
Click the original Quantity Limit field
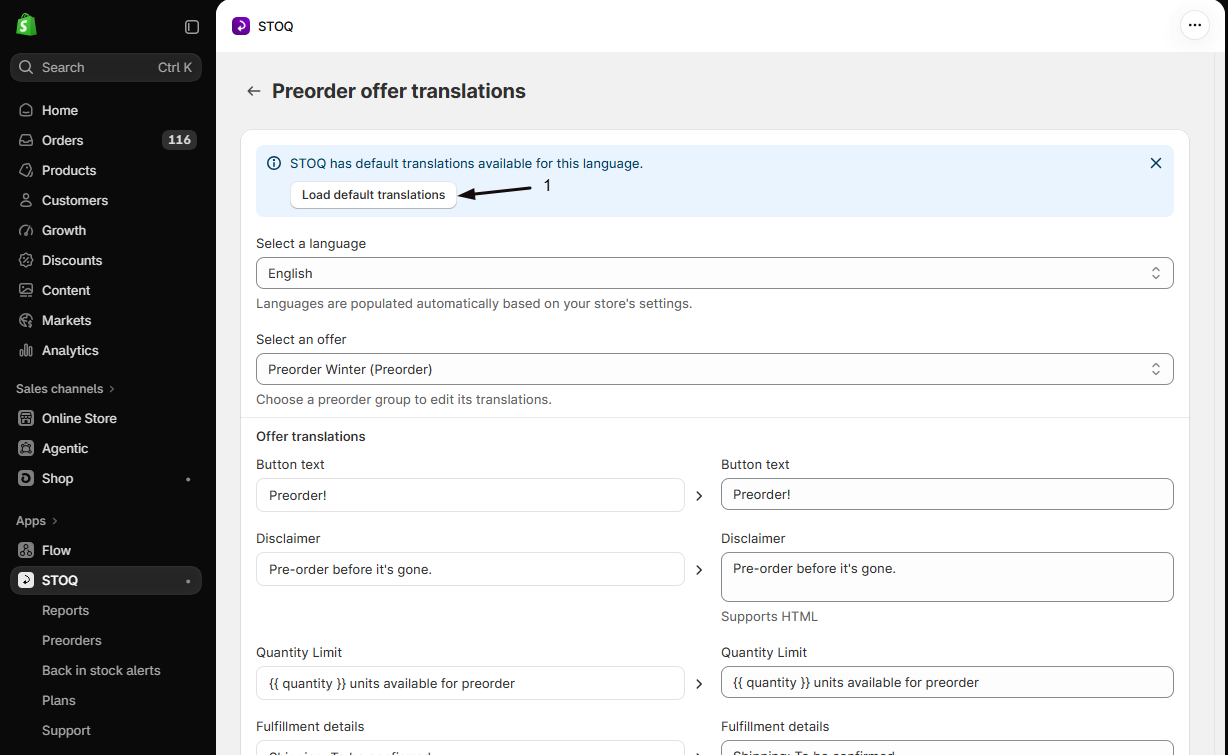(470, 683)
